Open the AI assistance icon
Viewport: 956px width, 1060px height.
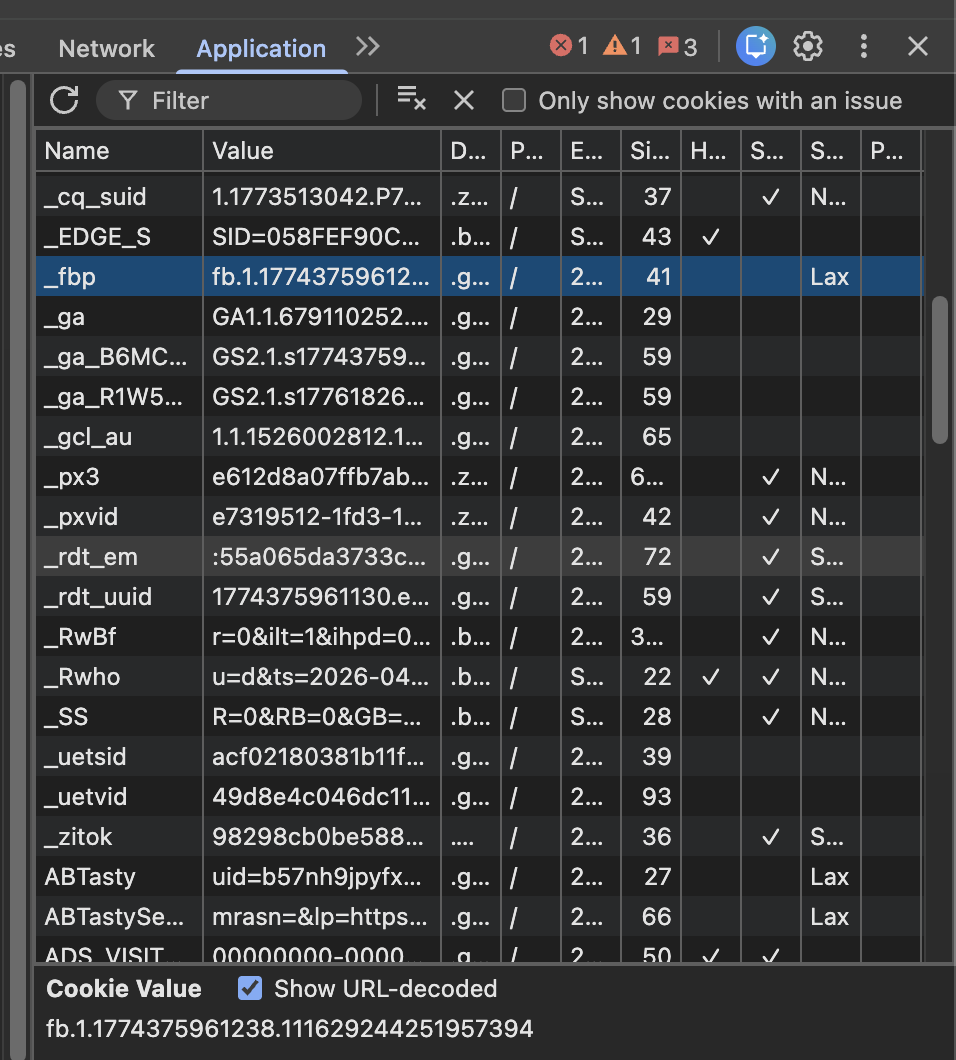(756, 46)
